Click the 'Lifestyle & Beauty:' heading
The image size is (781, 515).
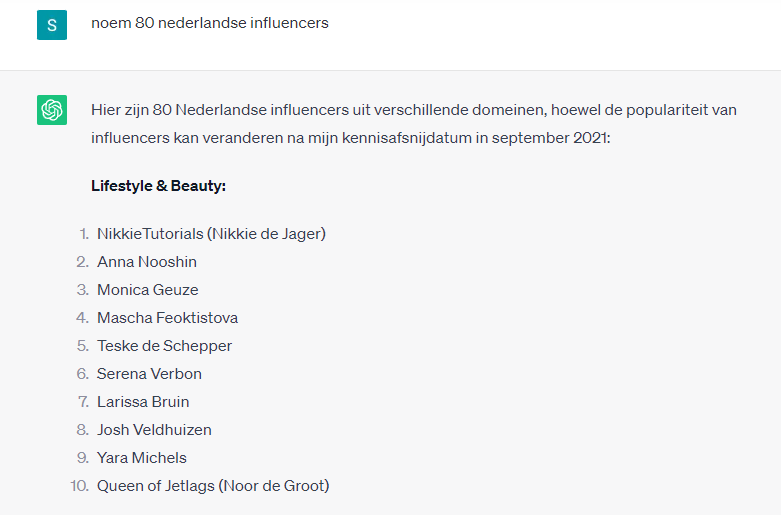(x=158, y=186)
